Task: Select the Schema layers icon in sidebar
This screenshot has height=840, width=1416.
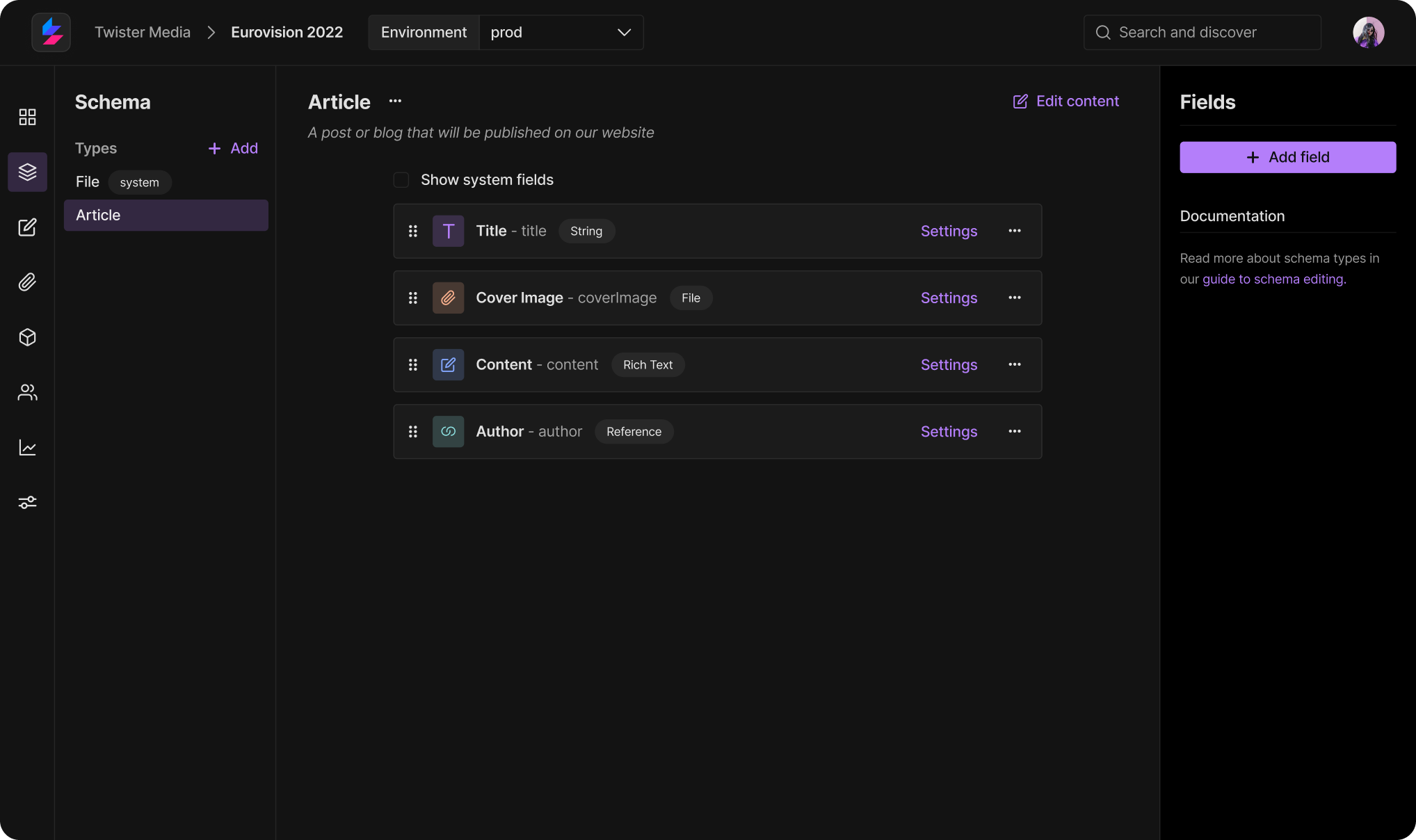Action: point(27,172)
